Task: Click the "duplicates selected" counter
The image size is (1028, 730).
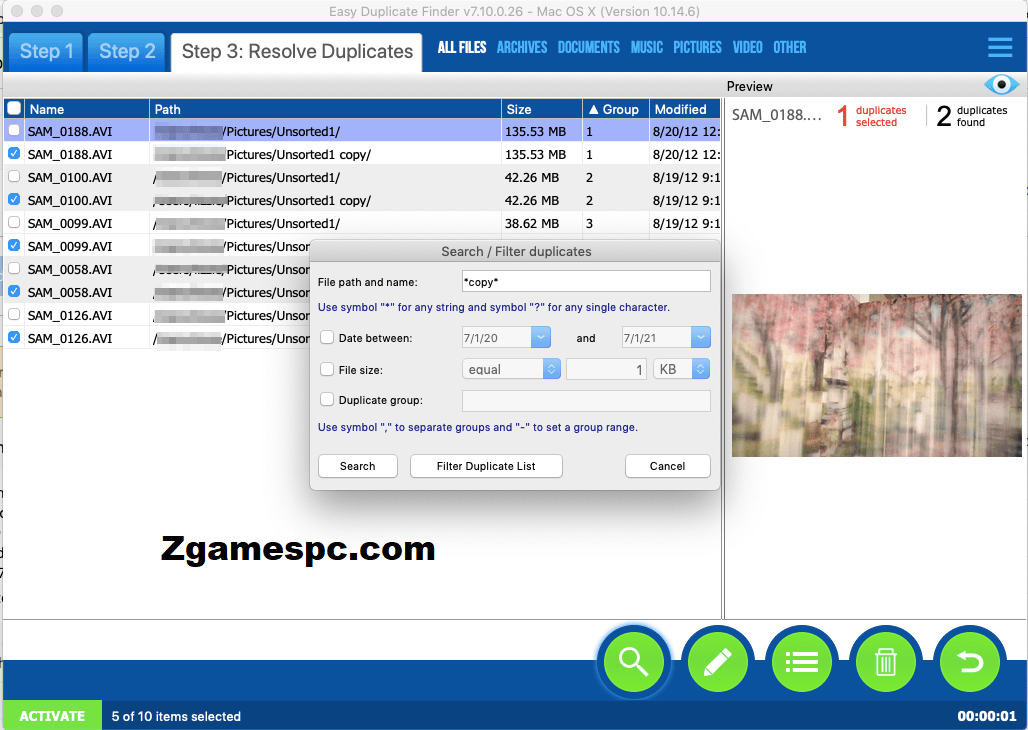Action: point(872,116)
